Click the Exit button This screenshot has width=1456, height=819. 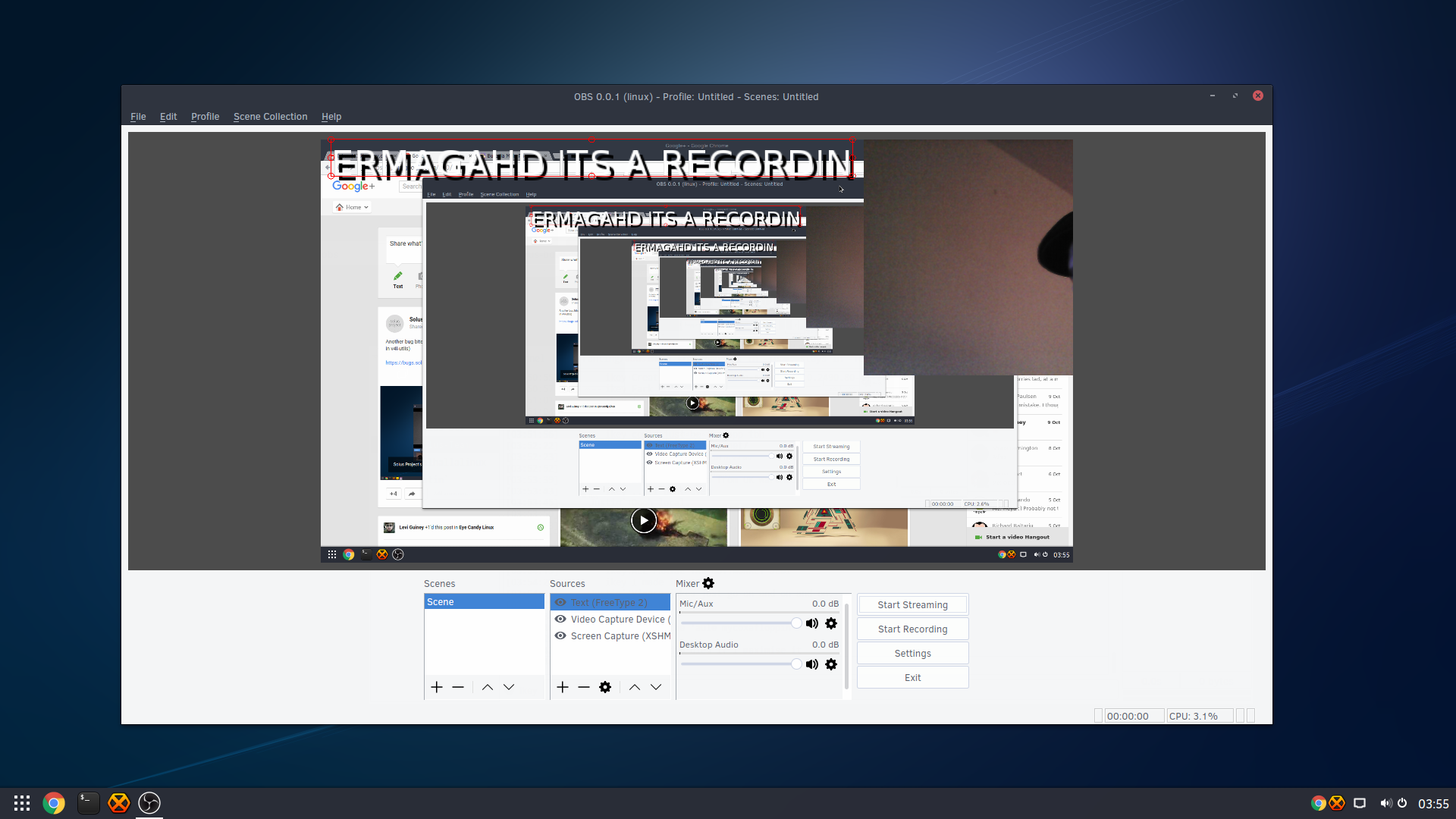[912, 677]
